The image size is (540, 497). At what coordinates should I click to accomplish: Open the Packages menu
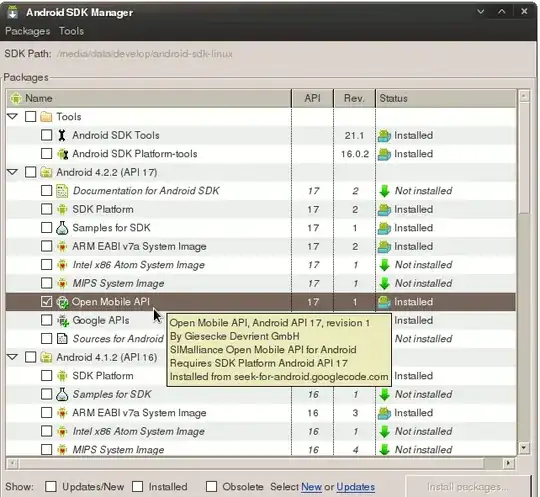[x=28, y=31]
